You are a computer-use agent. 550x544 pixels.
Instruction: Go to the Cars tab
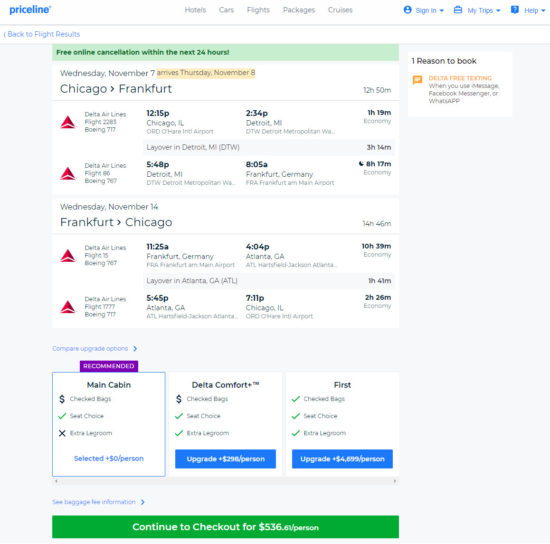pos(226,10)
